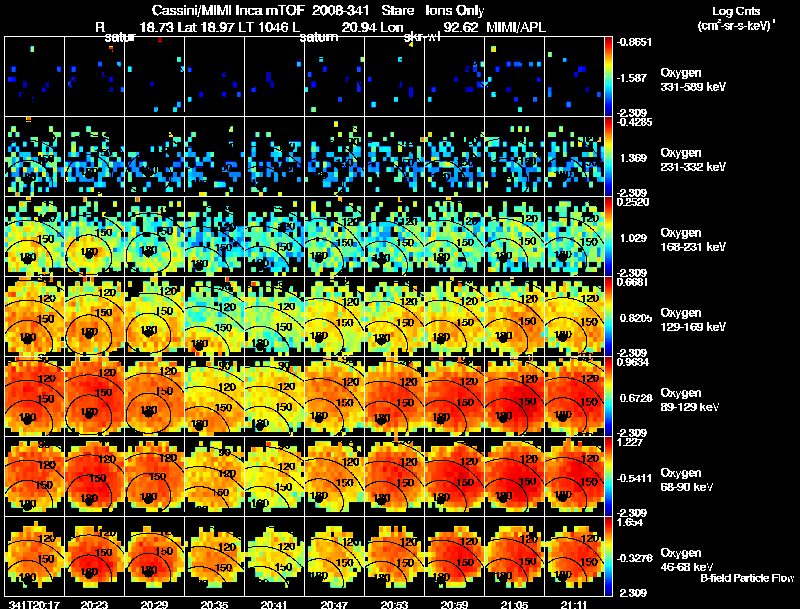Select the 46-68 keV image at 20:29
The image size is (800, 609).
[155, 557]
